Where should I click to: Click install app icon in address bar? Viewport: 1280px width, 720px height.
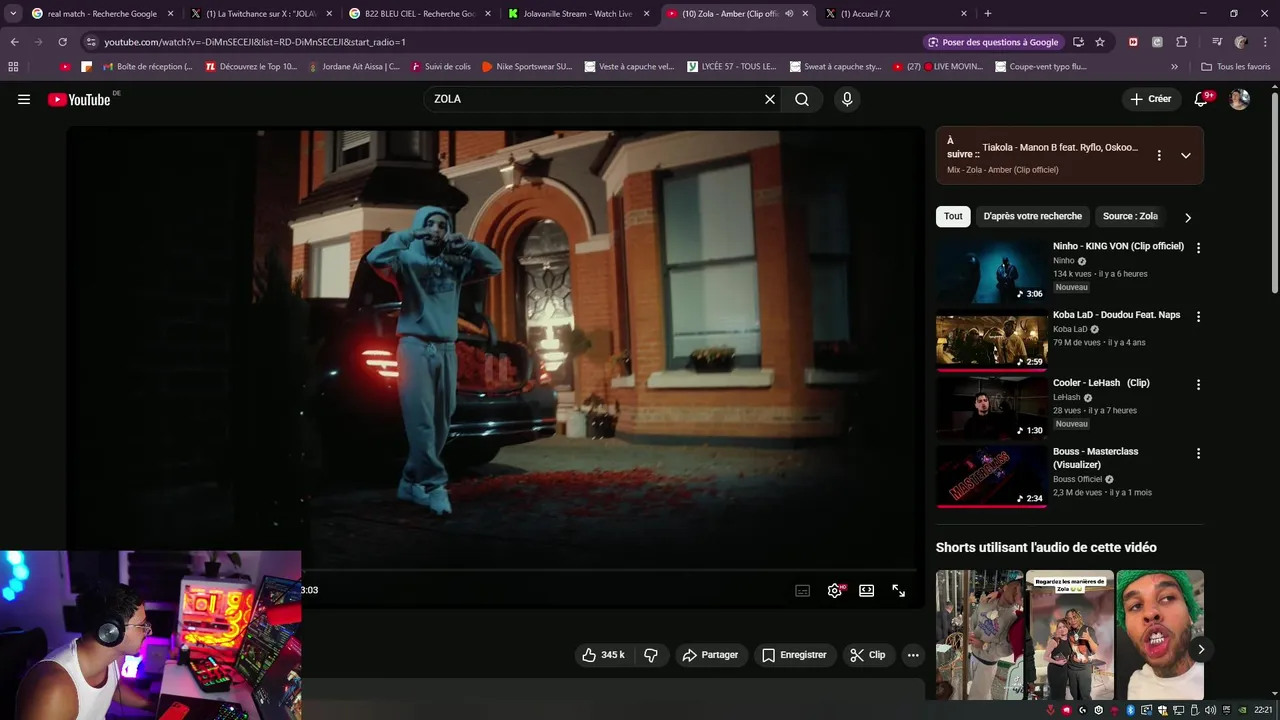coord(1078,42)
